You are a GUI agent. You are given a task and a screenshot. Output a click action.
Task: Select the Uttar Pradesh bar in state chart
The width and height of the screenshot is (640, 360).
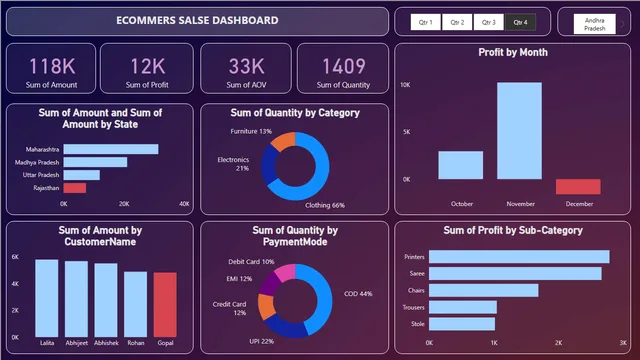coord(82,175)
